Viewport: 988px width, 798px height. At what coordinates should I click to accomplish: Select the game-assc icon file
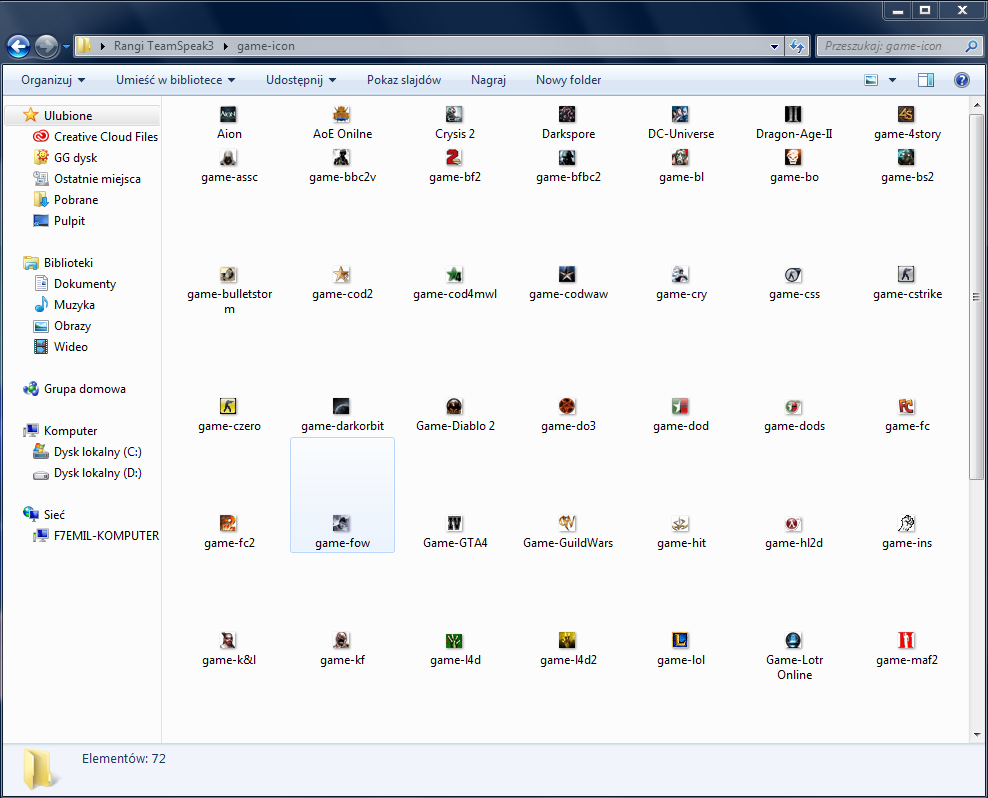point(229,166)
